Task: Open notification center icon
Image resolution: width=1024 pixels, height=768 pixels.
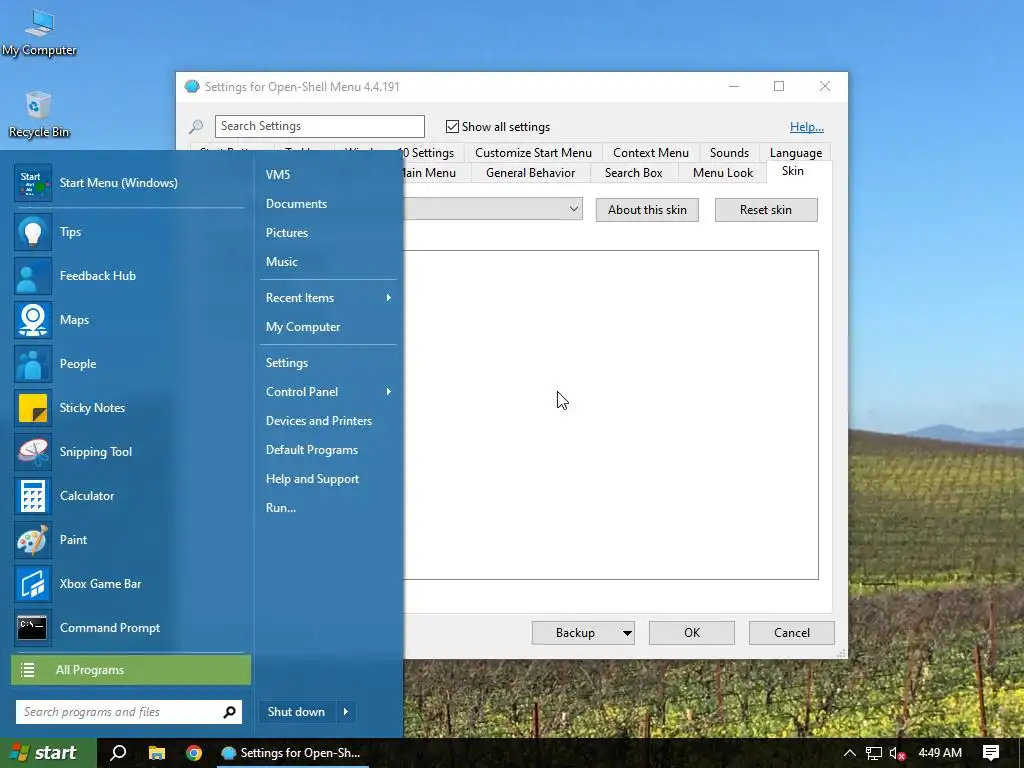Action: tap(991, 753)
